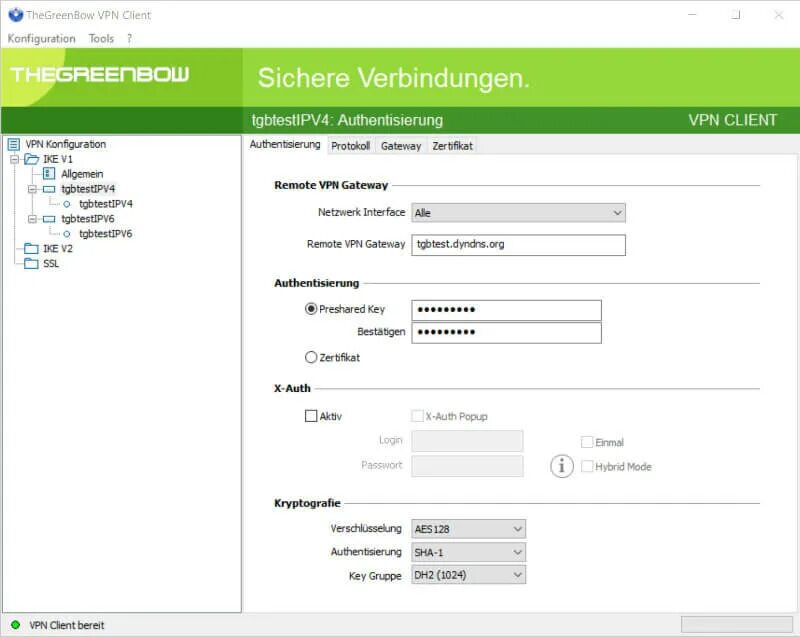This screenshot has width=800, height=637.
Task: Switch to the Authentisierung tab
Action: [285, 144]
